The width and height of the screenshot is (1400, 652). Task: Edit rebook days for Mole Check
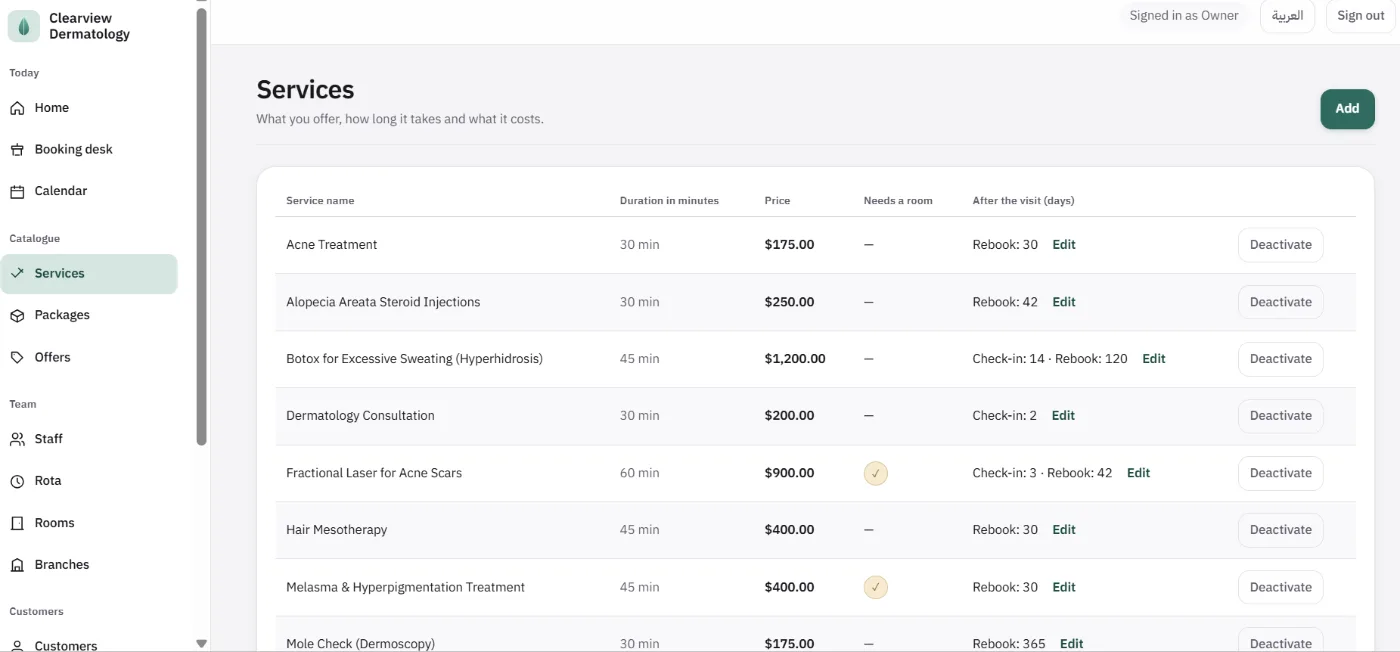(x=1072, y=644)
